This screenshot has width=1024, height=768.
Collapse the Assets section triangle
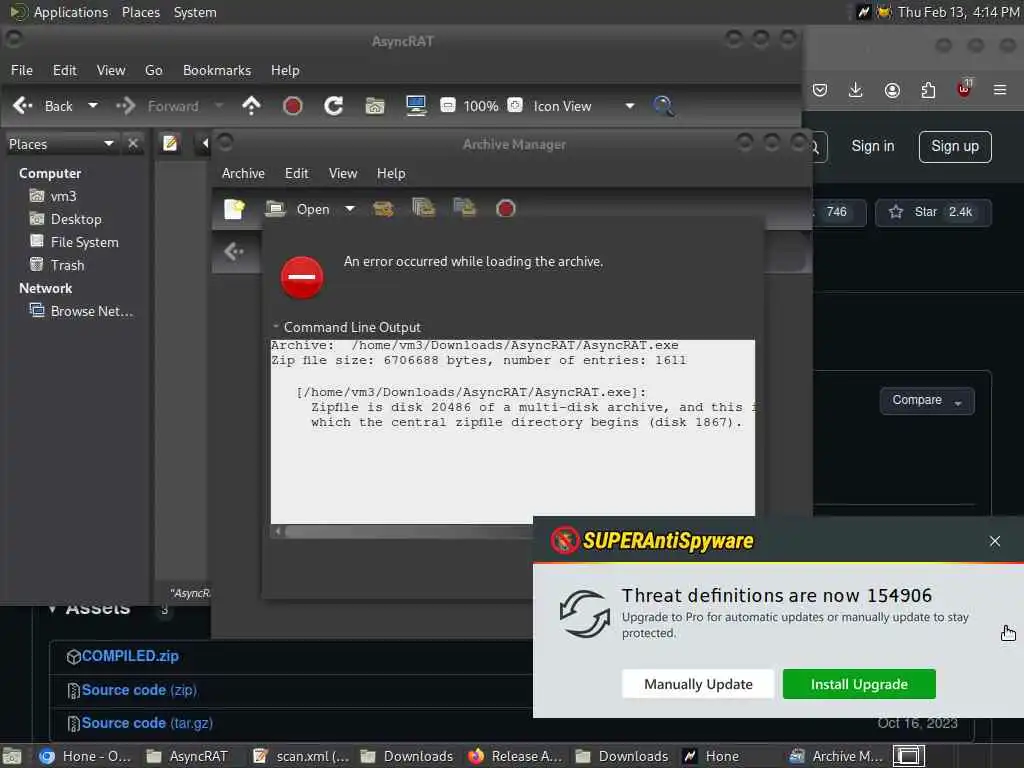click(52, 609)
